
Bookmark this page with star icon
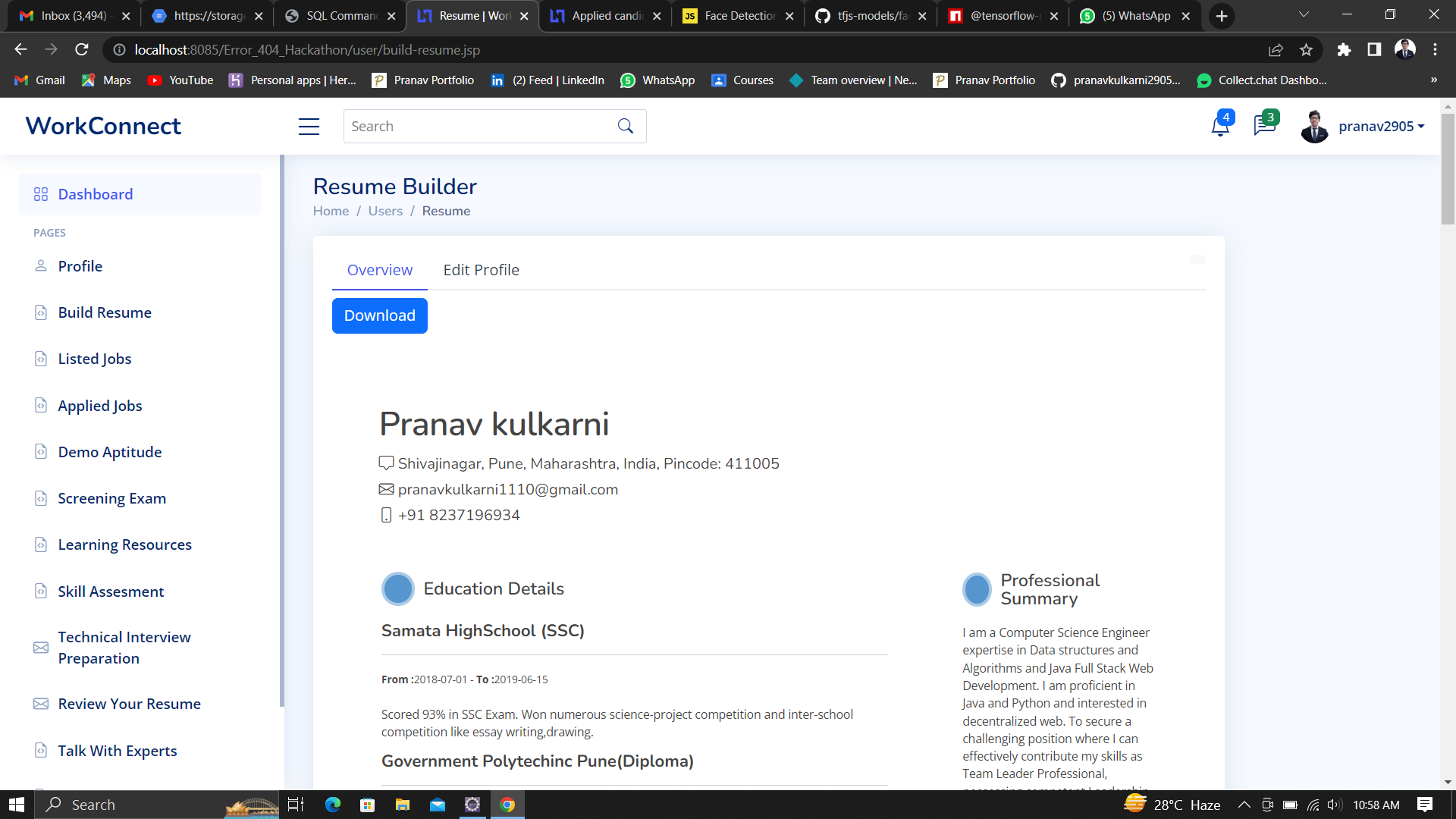click(x=1306, y=50)
